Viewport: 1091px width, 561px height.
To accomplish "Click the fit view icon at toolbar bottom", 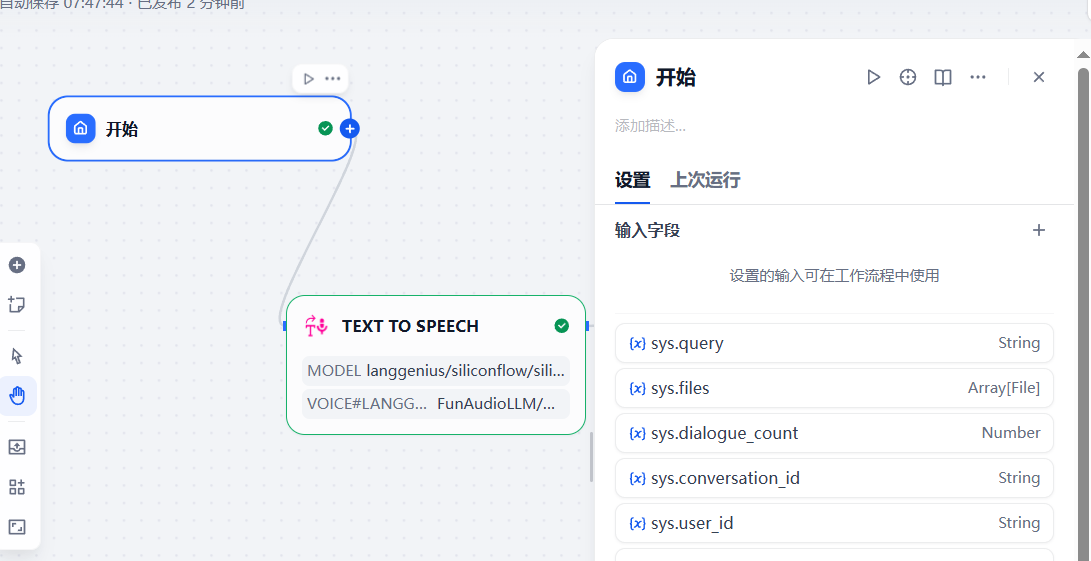I will tap(17, 527).
